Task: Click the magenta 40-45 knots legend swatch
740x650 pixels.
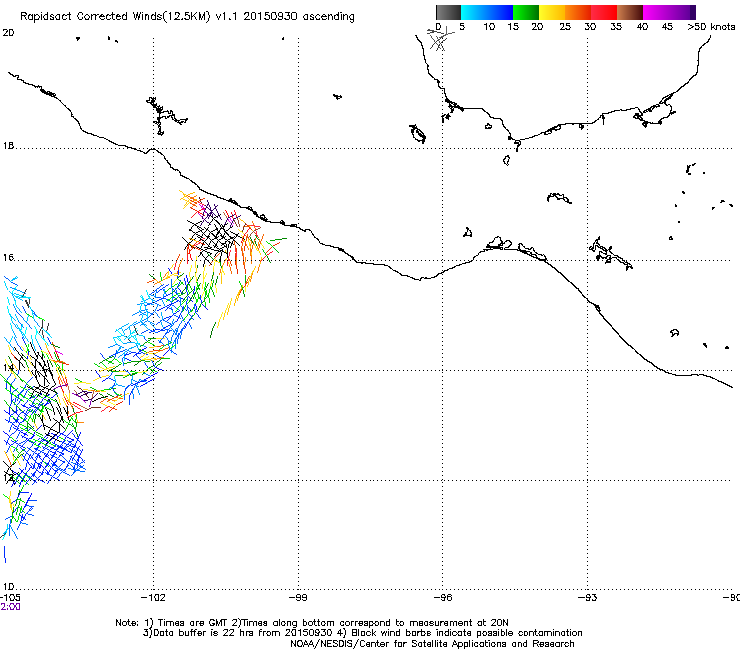Action: click(656, 12)
